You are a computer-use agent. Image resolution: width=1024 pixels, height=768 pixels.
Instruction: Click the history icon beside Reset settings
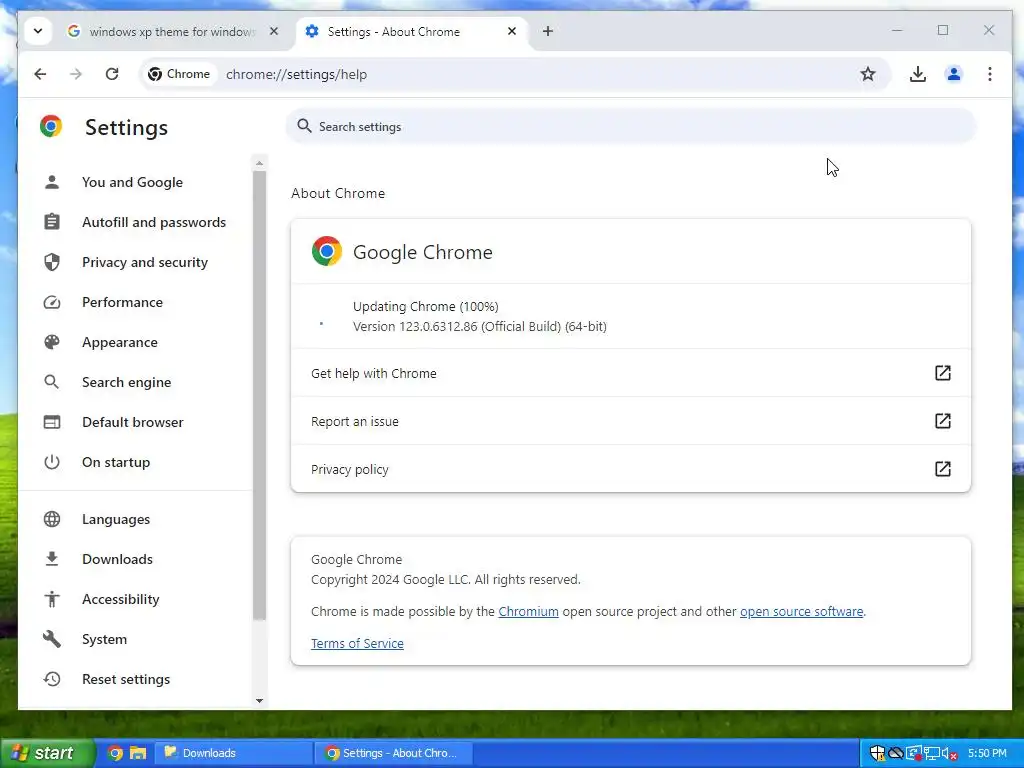(52, 679)
